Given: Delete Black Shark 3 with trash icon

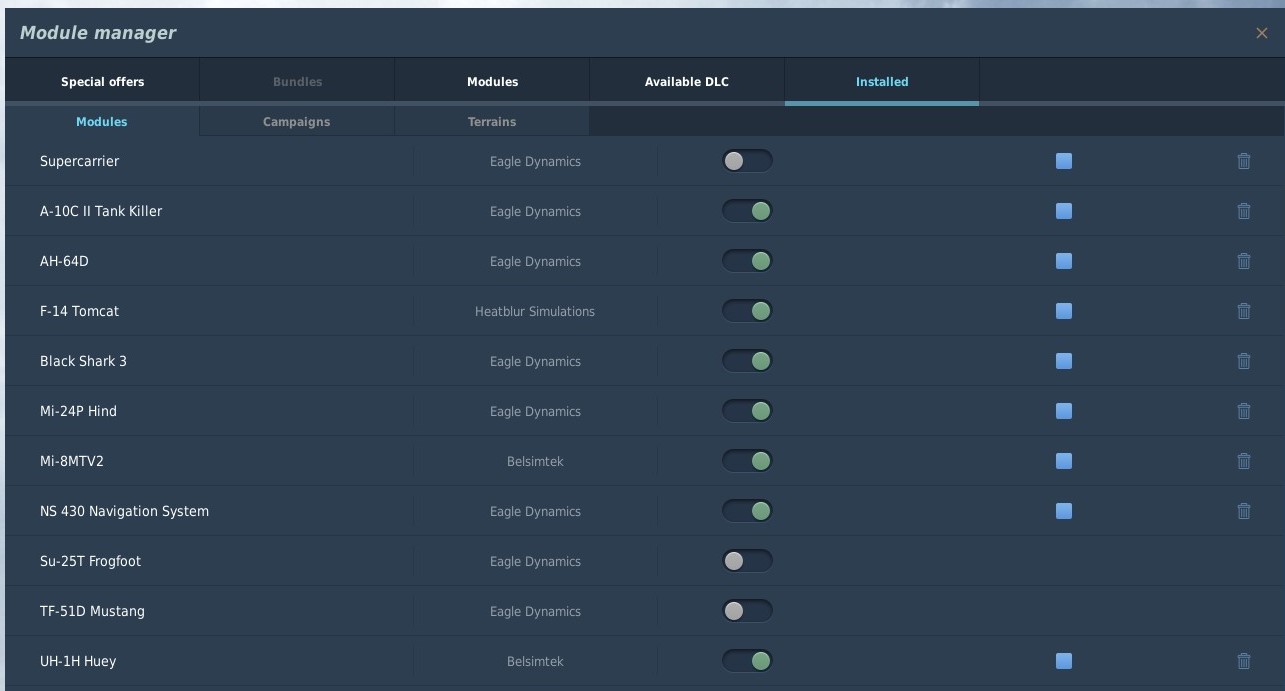Looking at the screenshot, I should [x=1244, y=361].
